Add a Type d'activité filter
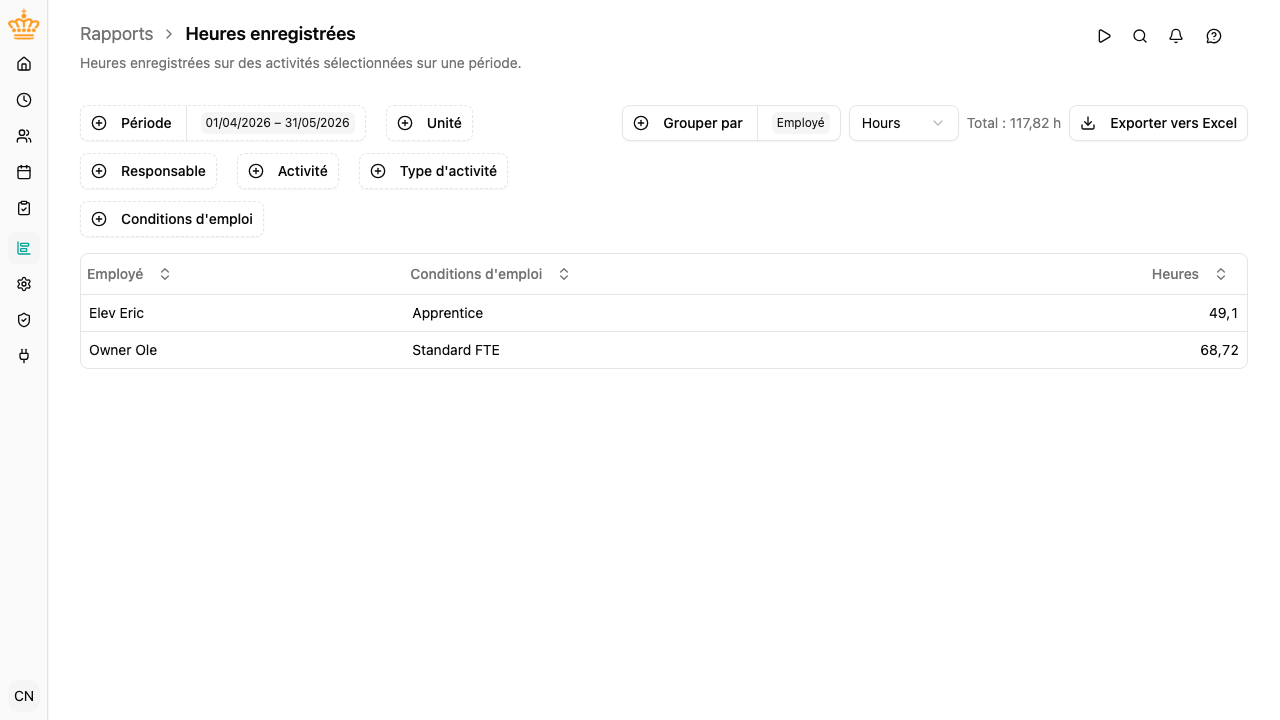 coord(433,171)
